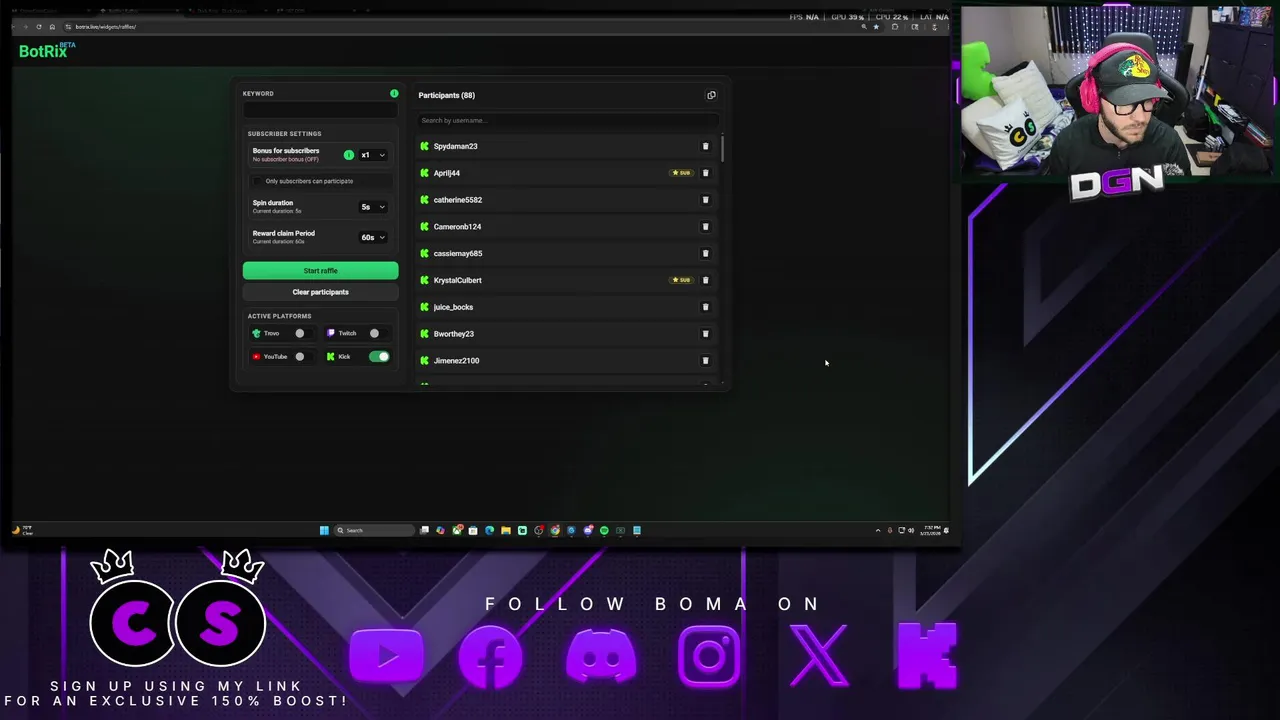The image size is (1280, 720).
Task: Select participant name Jimenez2100
Action: click(456, 361)
